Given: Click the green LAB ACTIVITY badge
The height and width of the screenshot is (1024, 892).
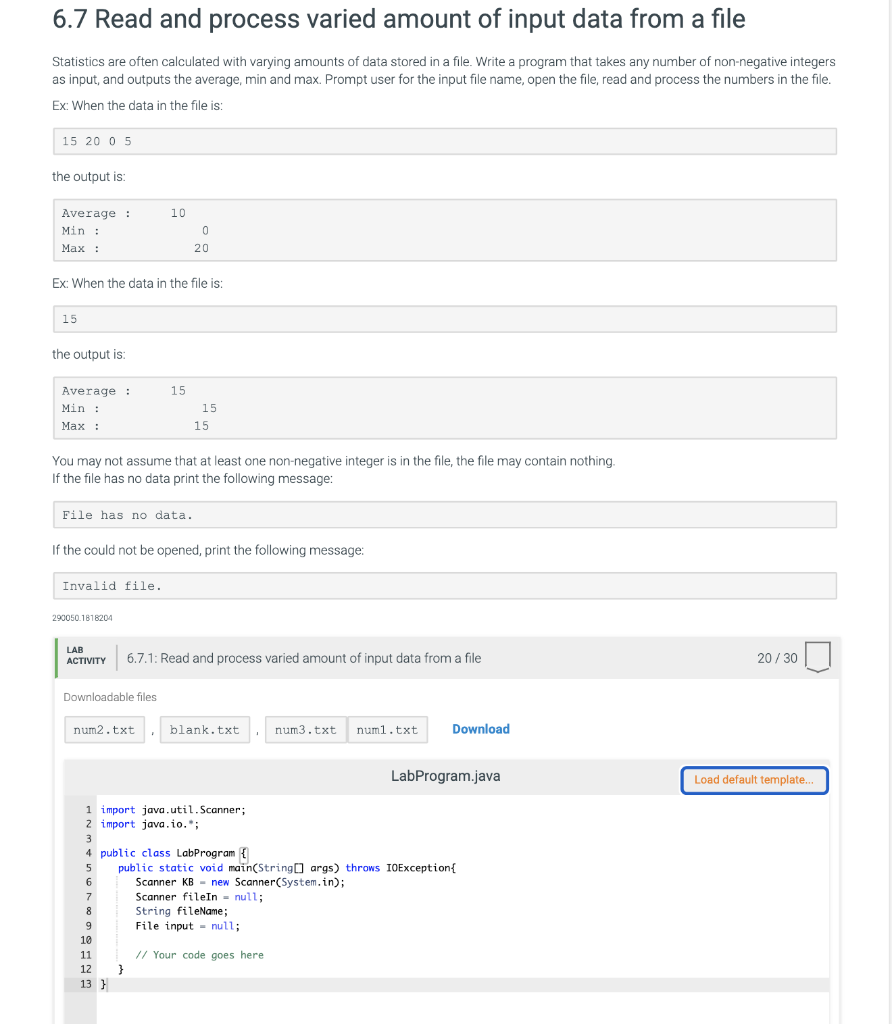Looking at the screenshot, I should coord(86,657).
